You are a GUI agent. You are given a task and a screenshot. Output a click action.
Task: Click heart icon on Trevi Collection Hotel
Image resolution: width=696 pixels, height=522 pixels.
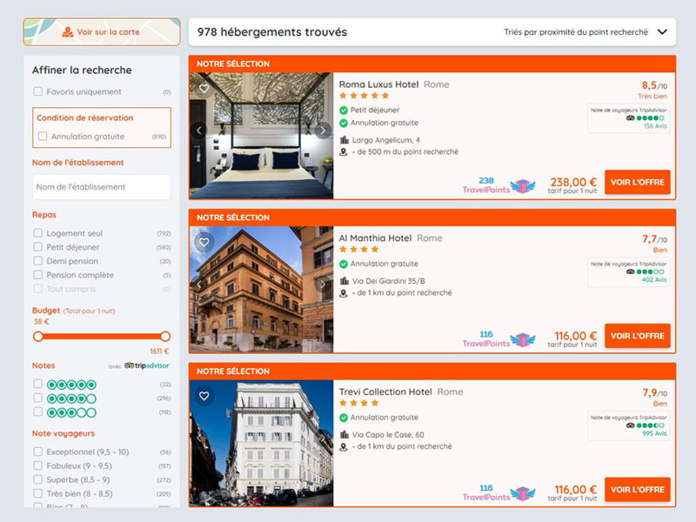[x=204, y=396]
